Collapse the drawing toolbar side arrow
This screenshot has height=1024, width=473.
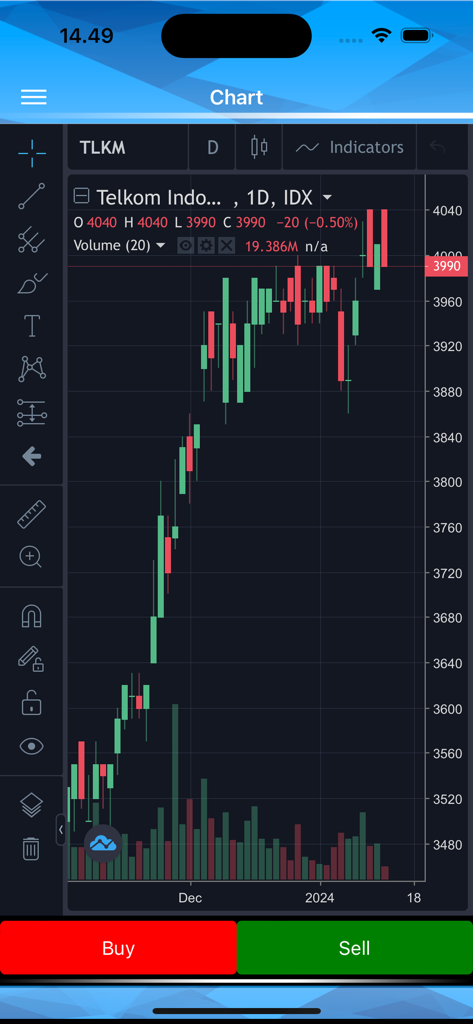(61, 829)
